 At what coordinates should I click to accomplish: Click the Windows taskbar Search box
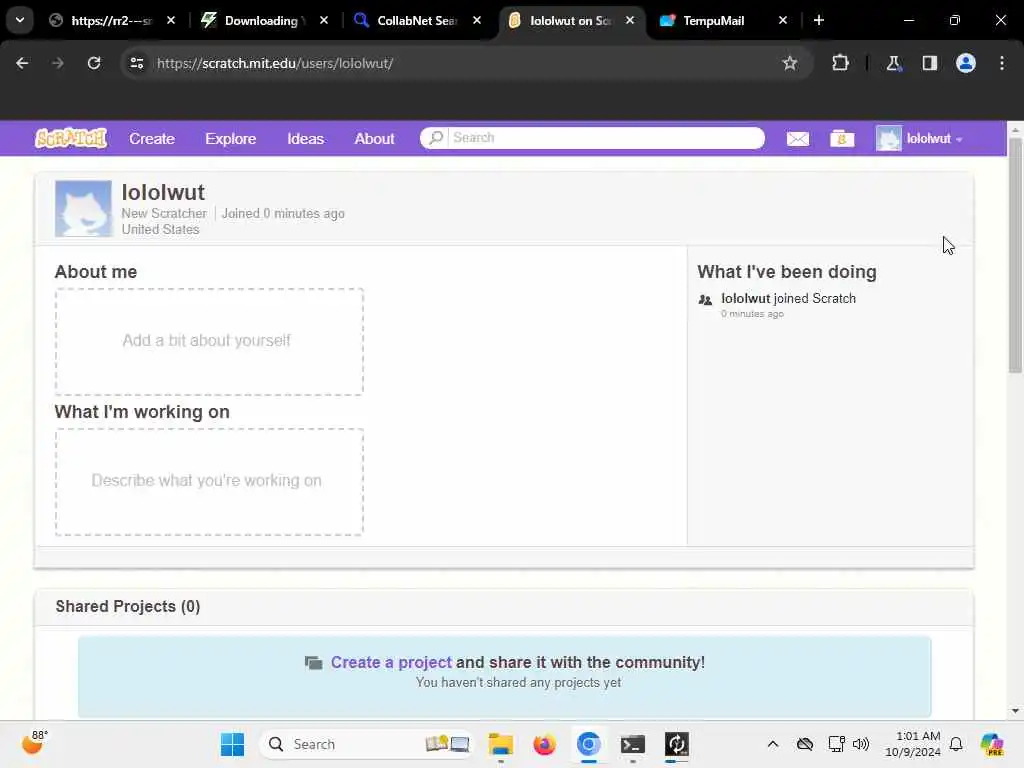coord(366,744)
